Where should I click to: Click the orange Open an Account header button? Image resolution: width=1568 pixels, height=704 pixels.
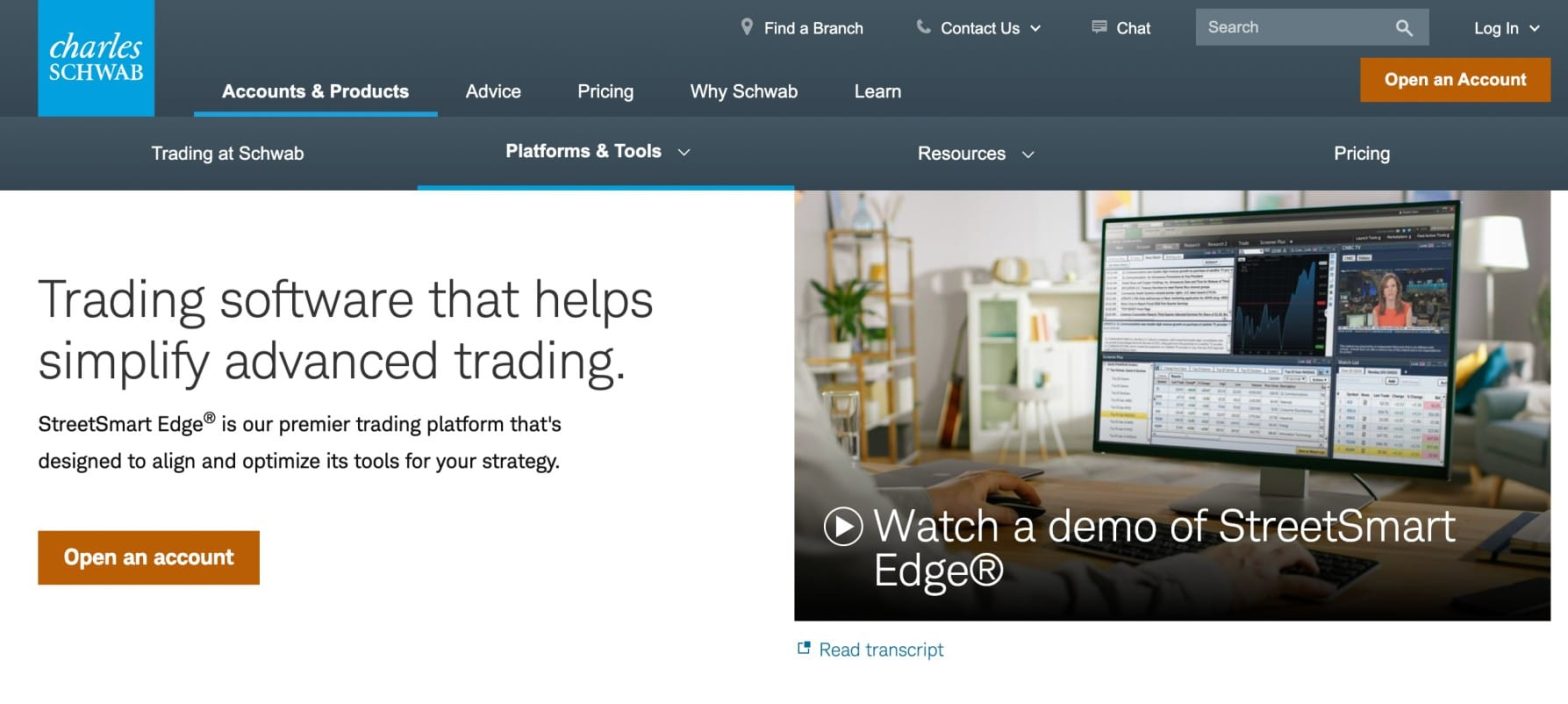[1455, 80]
